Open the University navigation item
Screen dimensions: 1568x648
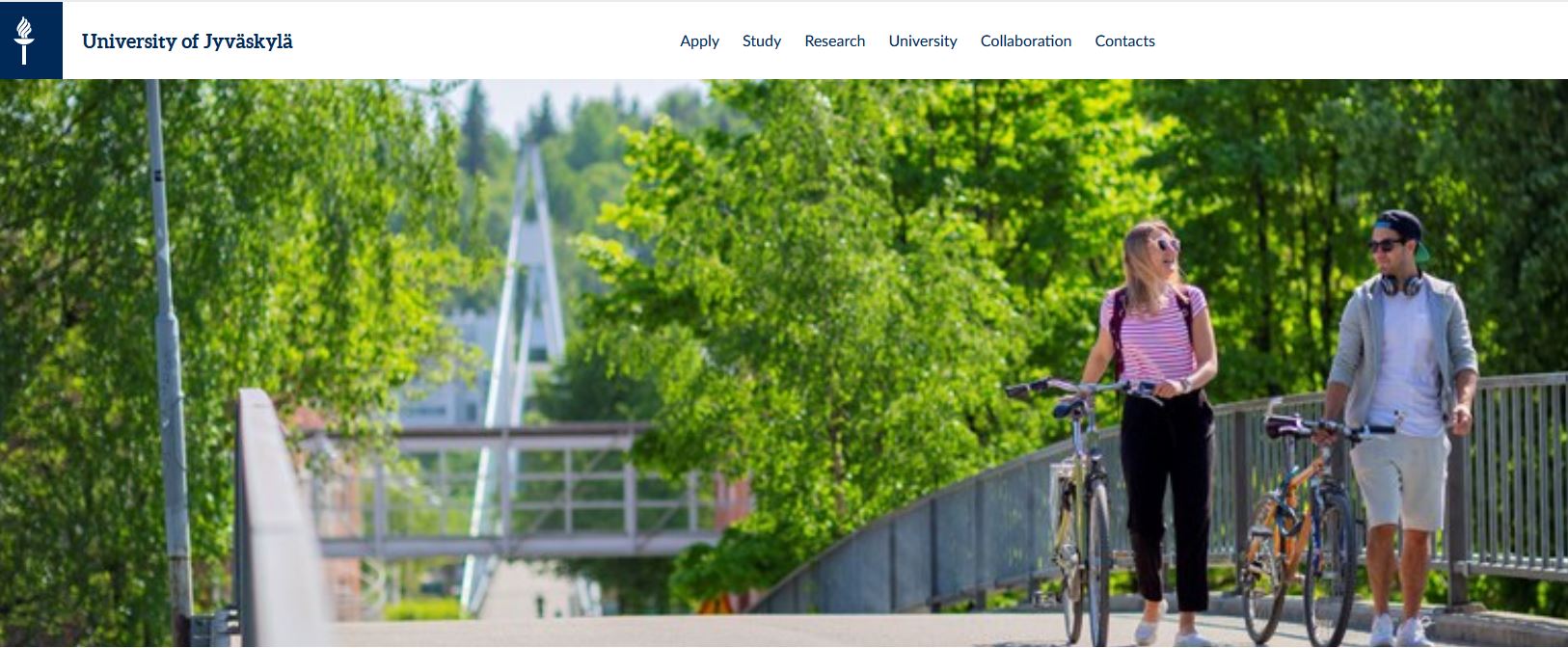pos(922,40)
